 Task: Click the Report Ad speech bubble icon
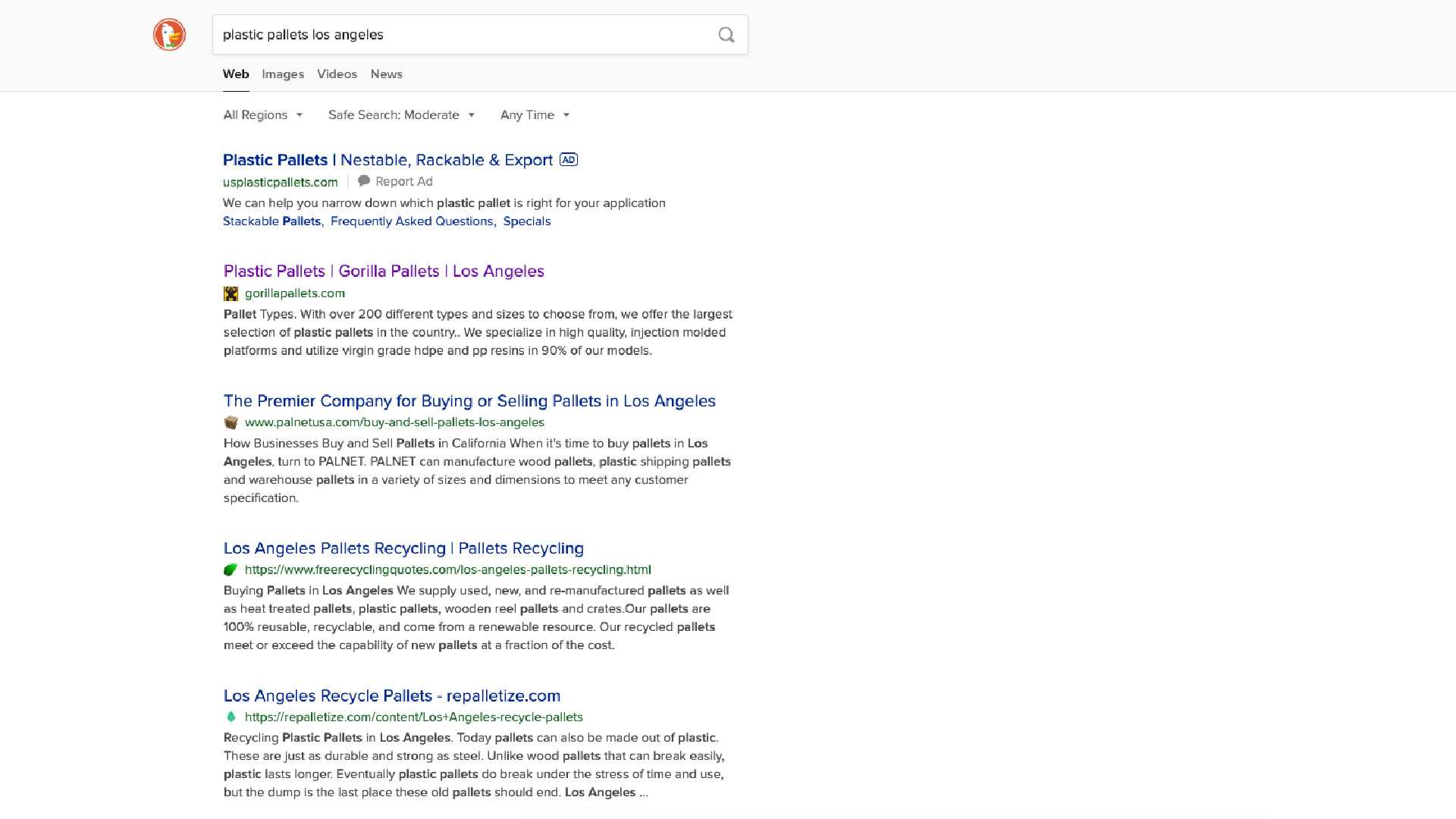pos(364,181)
